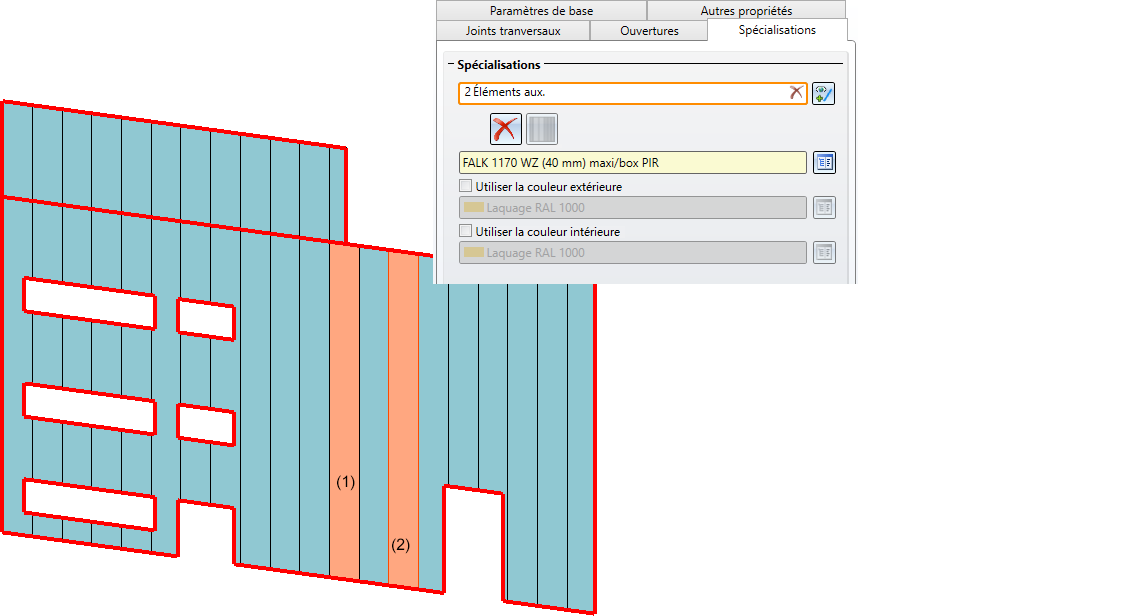Screen dimensions: 1140x616
Task: Select the 'Ouvertures' tab
Action: point(649,31)
